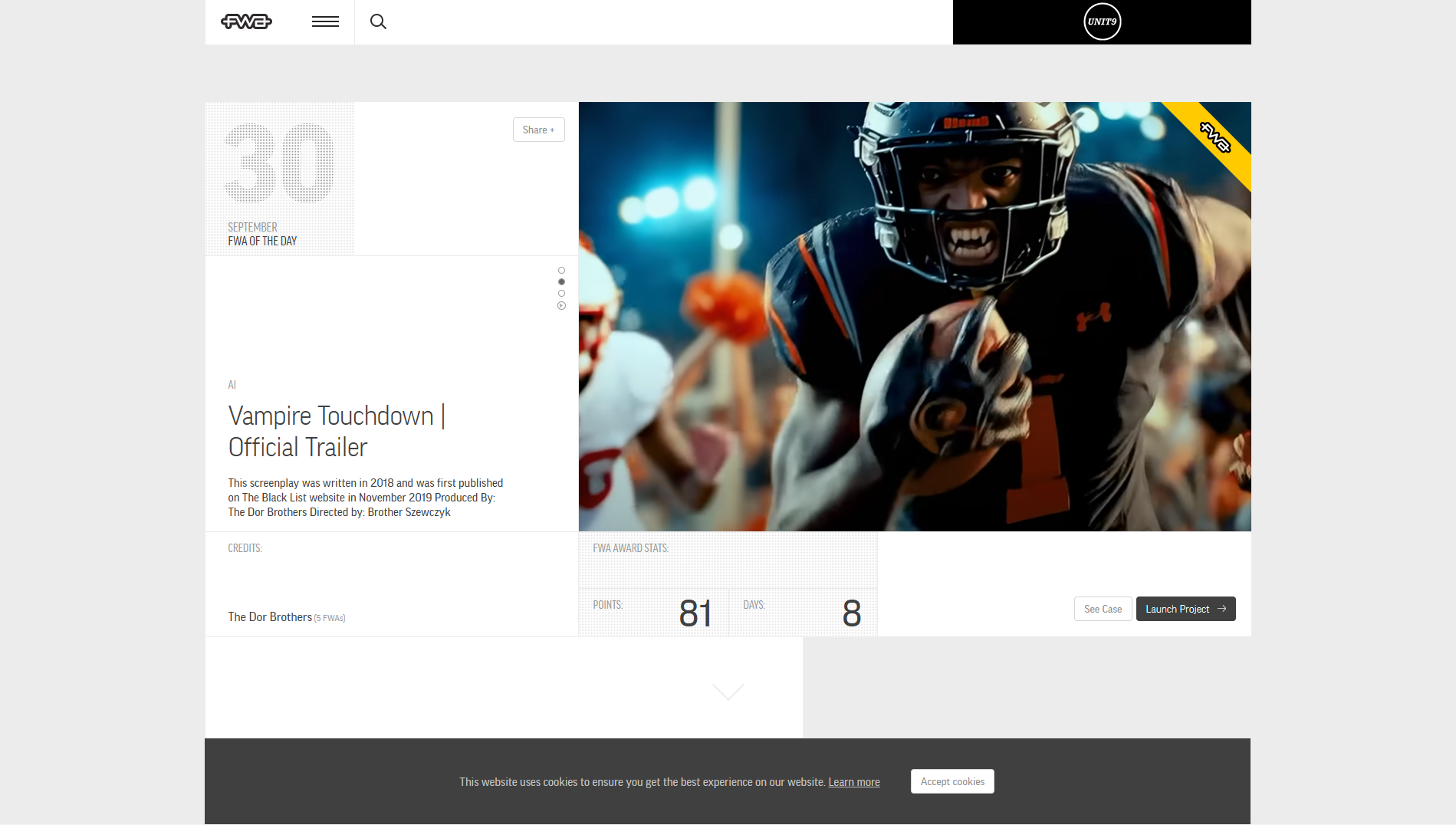Click the See Case button
The height and width of the screenshot is (825, 1456).
1103,609
